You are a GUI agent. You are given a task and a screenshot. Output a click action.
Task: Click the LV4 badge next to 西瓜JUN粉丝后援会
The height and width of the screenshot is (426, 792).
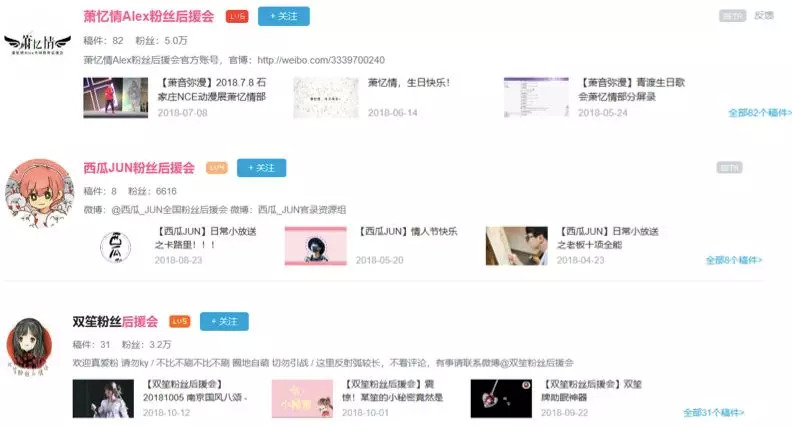217,168
